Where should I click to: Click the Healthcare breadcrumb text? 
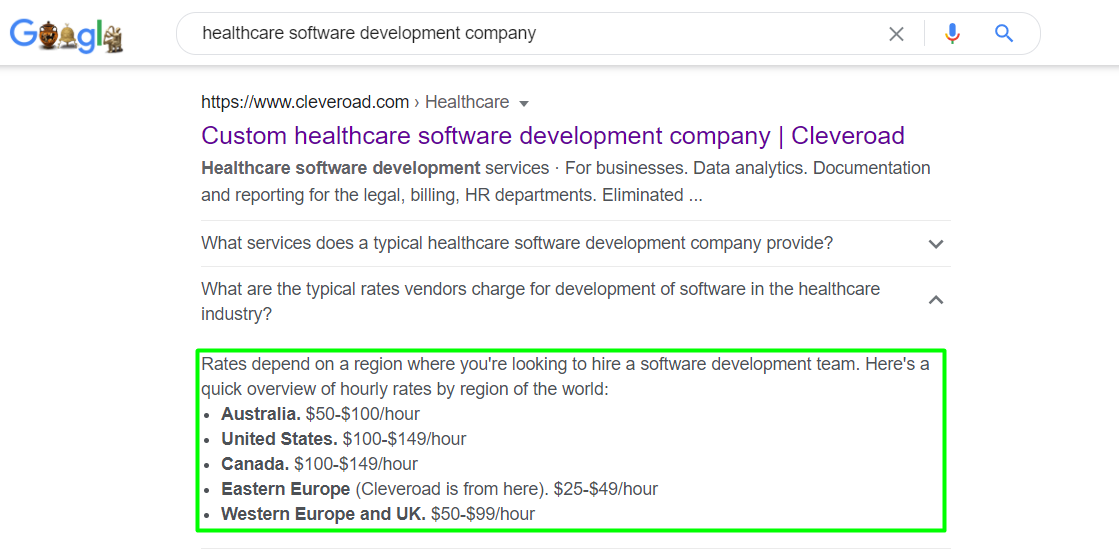coord(467,102)
